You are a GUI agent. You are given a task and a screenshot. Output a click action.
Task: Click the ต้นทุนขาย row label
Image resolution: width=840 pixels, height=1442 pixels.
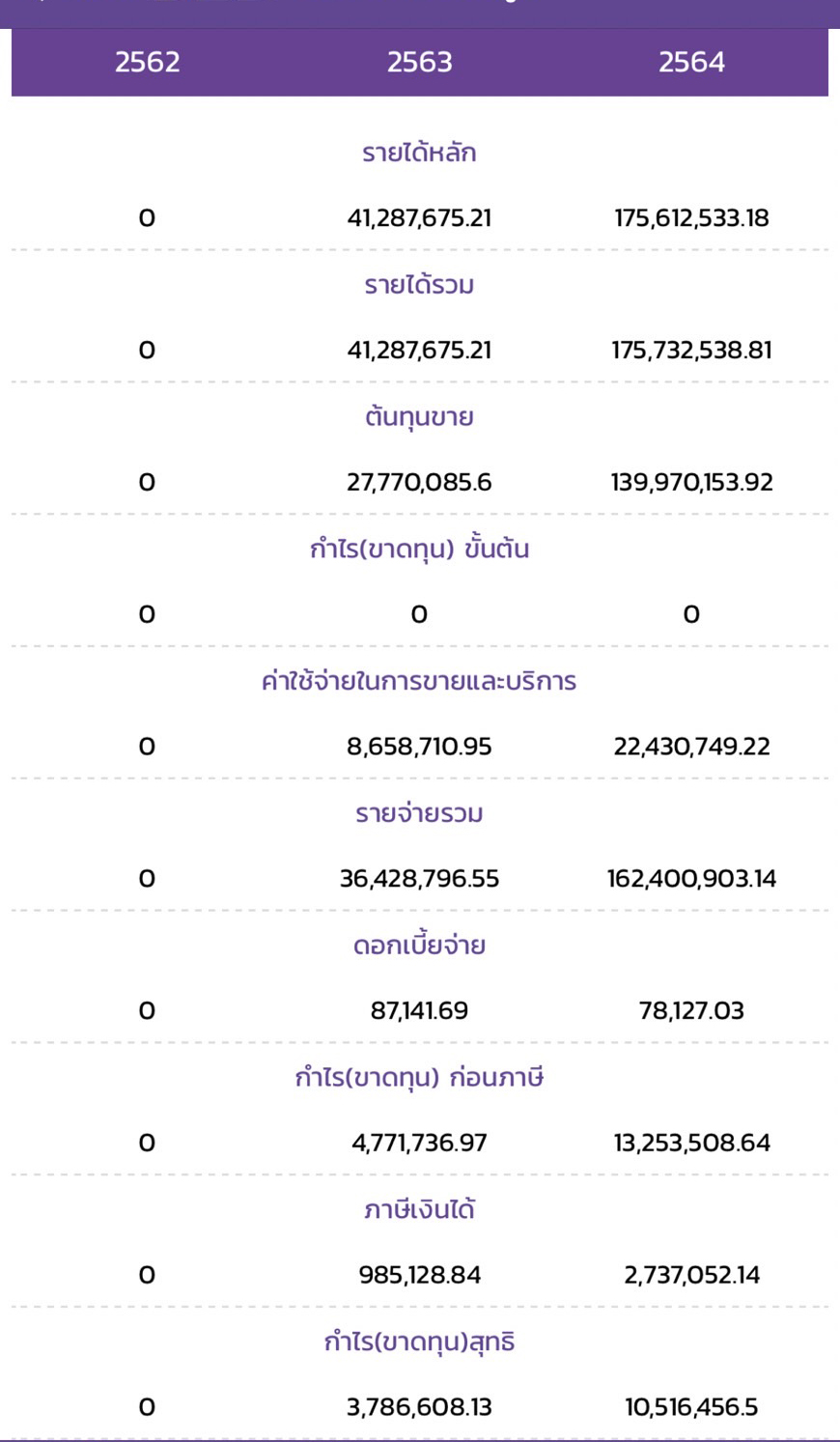point(419,417)
